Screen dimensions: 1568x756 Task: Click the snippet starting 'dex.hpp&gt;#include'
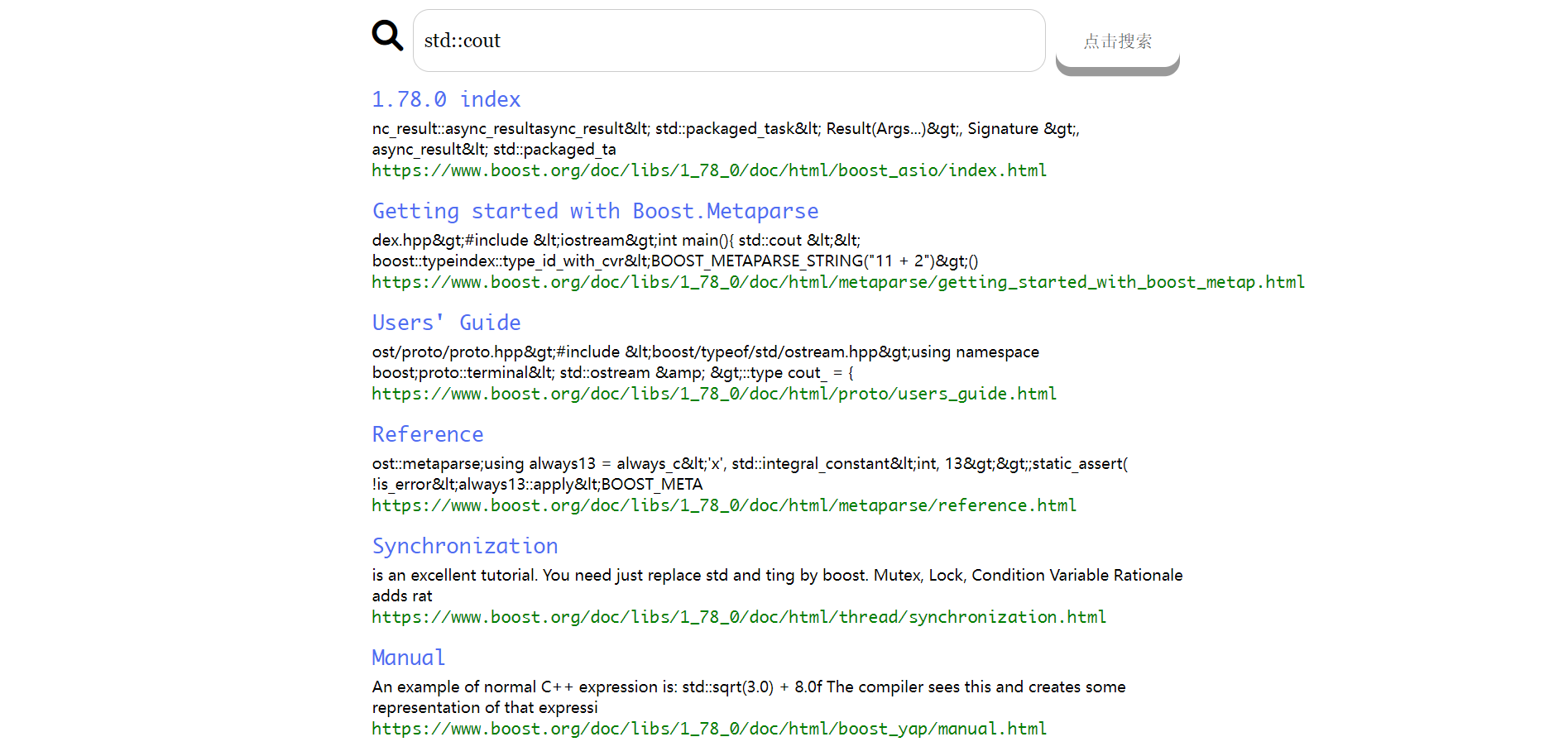pyautogui.click(x=675, y=251)
